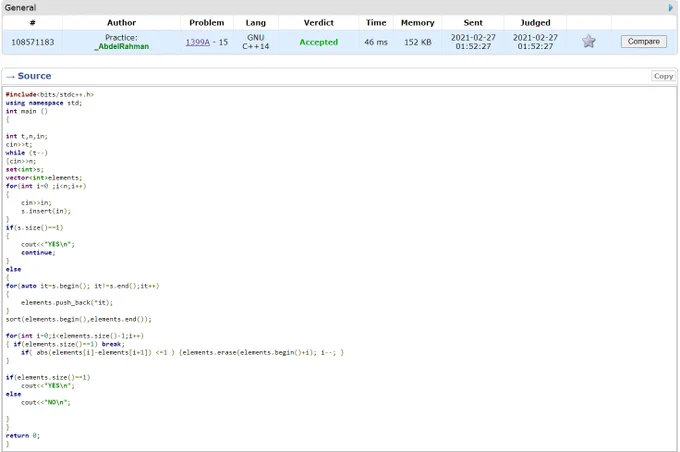This screenshot has width=680, height=452.
Task: Click the if(s.size()==1) code line
Action: (x=35, y=228)
